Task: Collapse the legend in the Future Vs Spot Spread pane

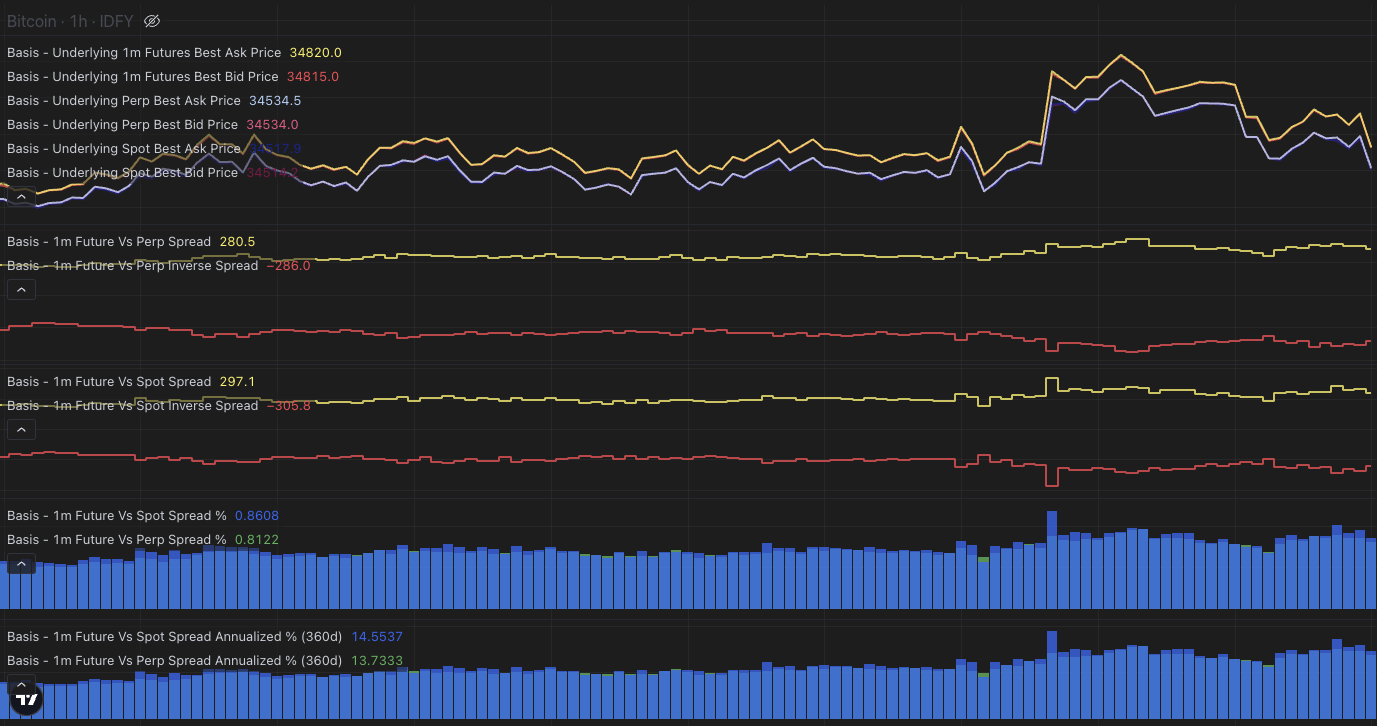Action: 21,430
